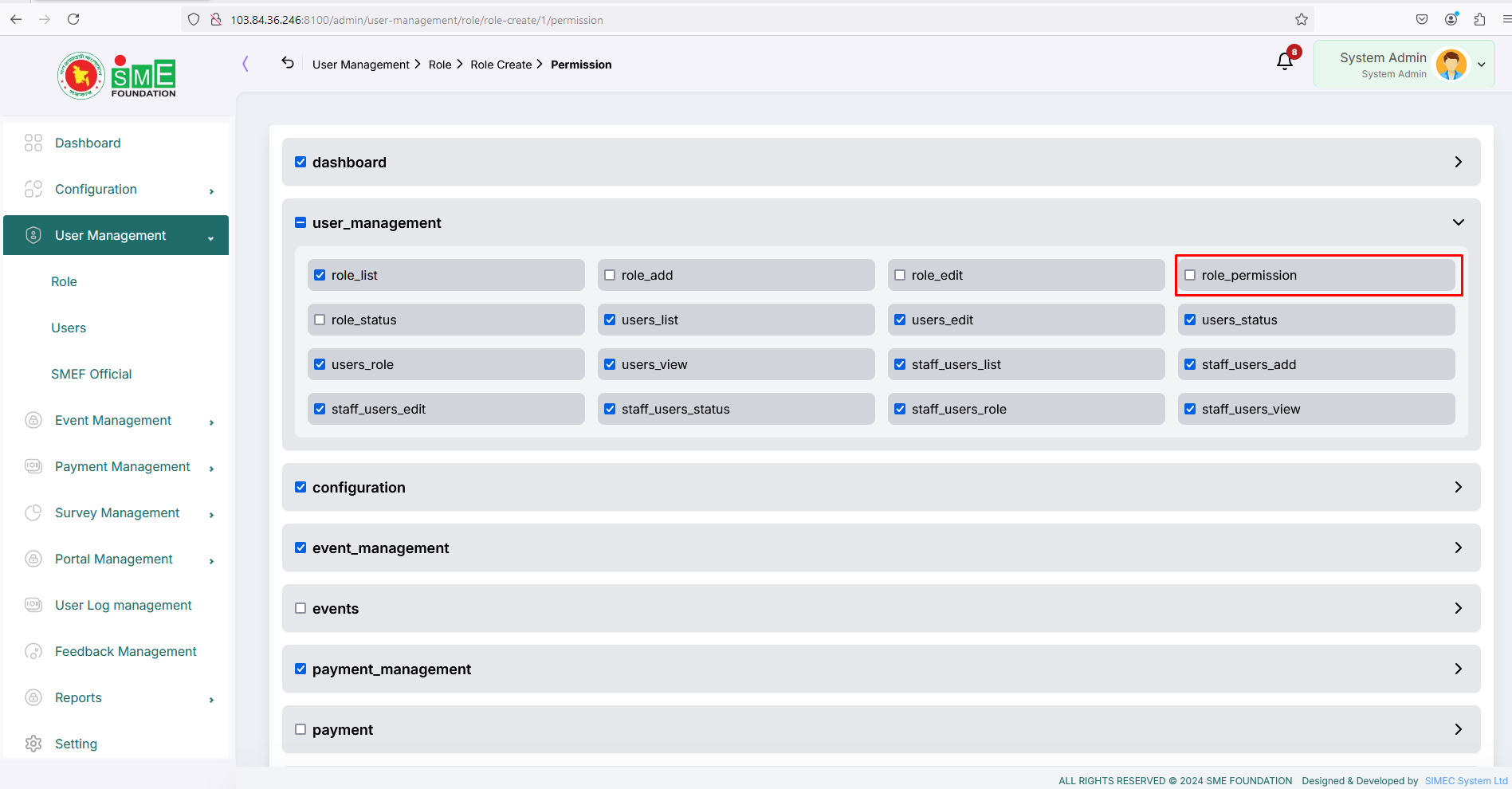1512x789 pixels.
Task: Open Reports menu in sidebar
Action: [x=78, y=697]
